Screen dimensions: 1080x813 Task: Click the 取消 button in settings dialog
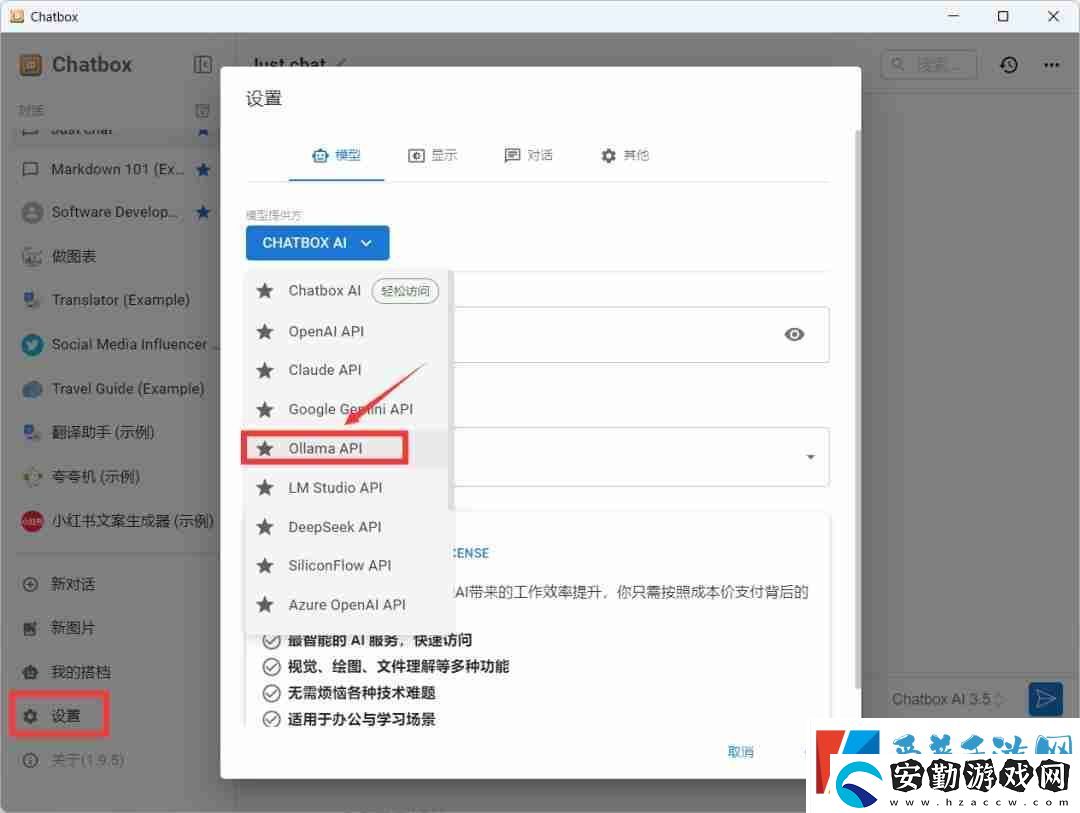pos(741,752)
